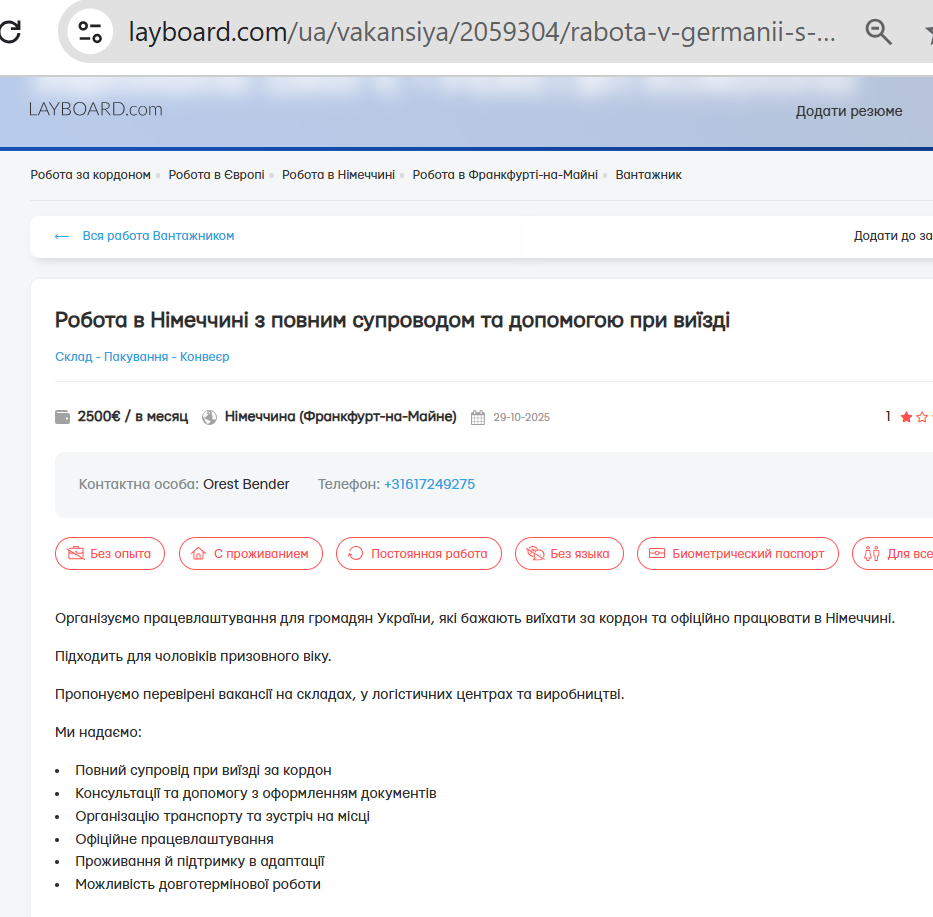The image size is (933, 917).
Task: Open Склад - Пакування - Конвеєр category link
Action: [x=142, y=357]
